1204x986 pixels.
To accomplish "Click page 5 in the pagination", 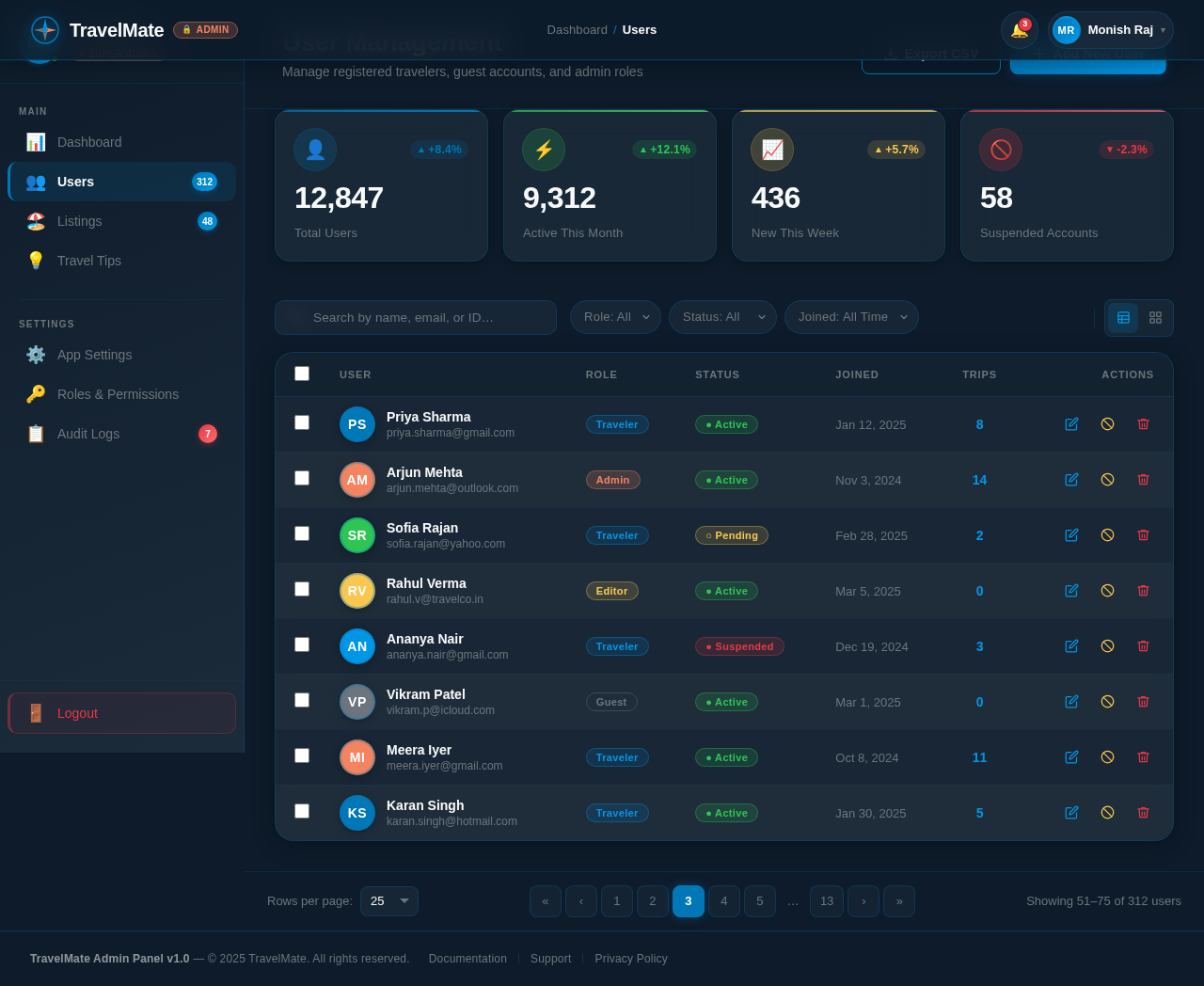I will coord(759,900).
